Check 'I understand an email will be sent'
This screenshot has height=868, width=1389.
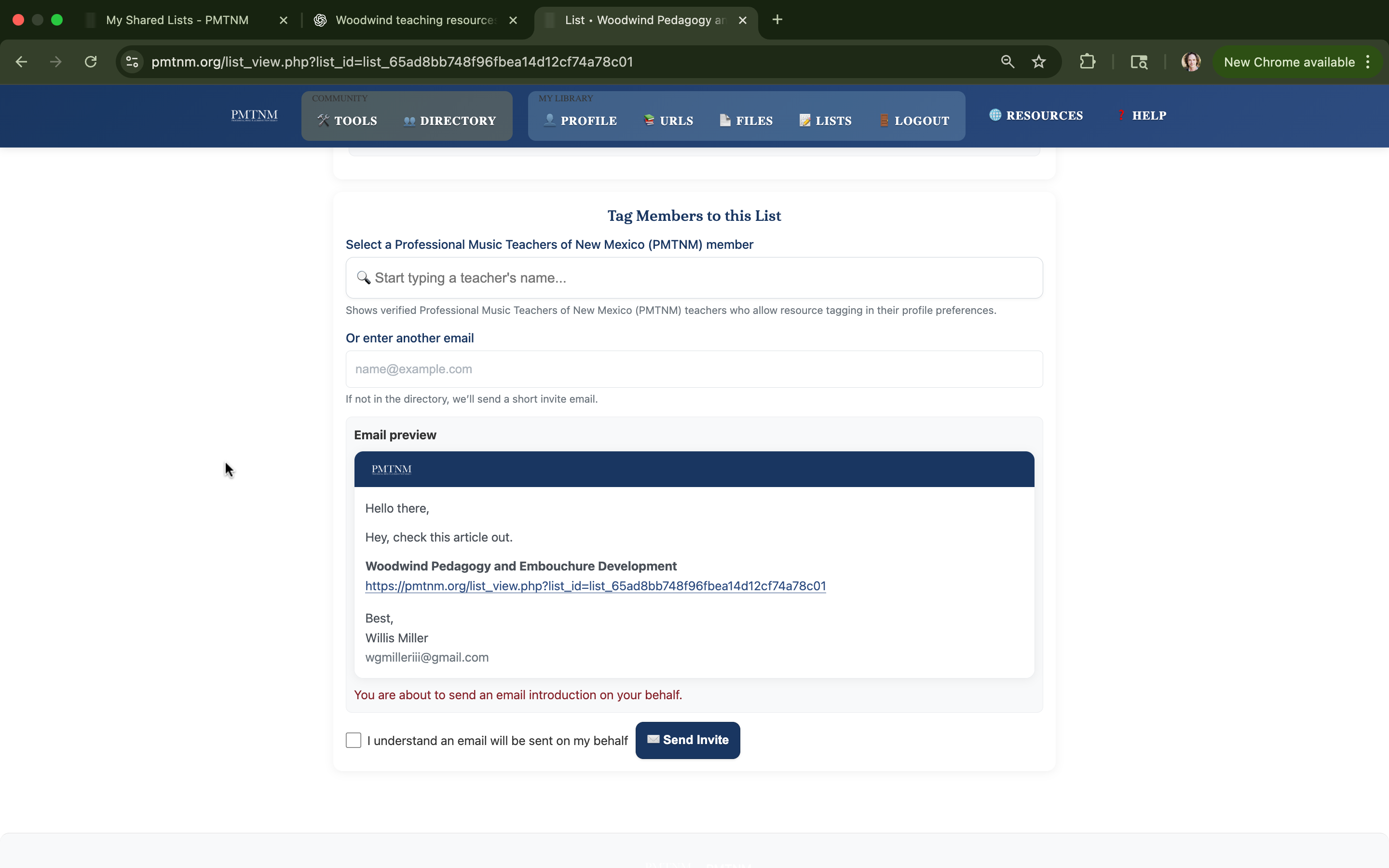354,740
